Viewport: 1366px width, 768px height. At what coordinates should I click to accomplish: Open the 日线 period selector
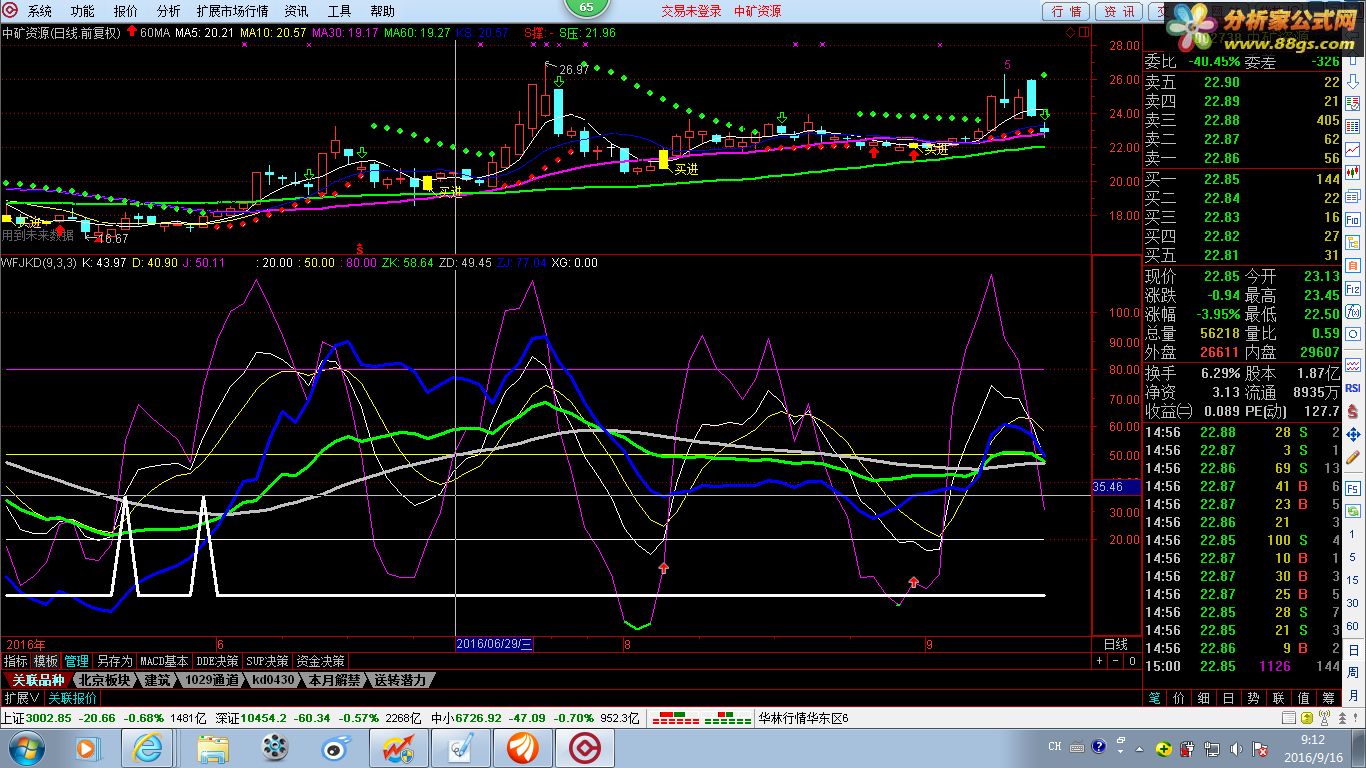[1115, 644]
